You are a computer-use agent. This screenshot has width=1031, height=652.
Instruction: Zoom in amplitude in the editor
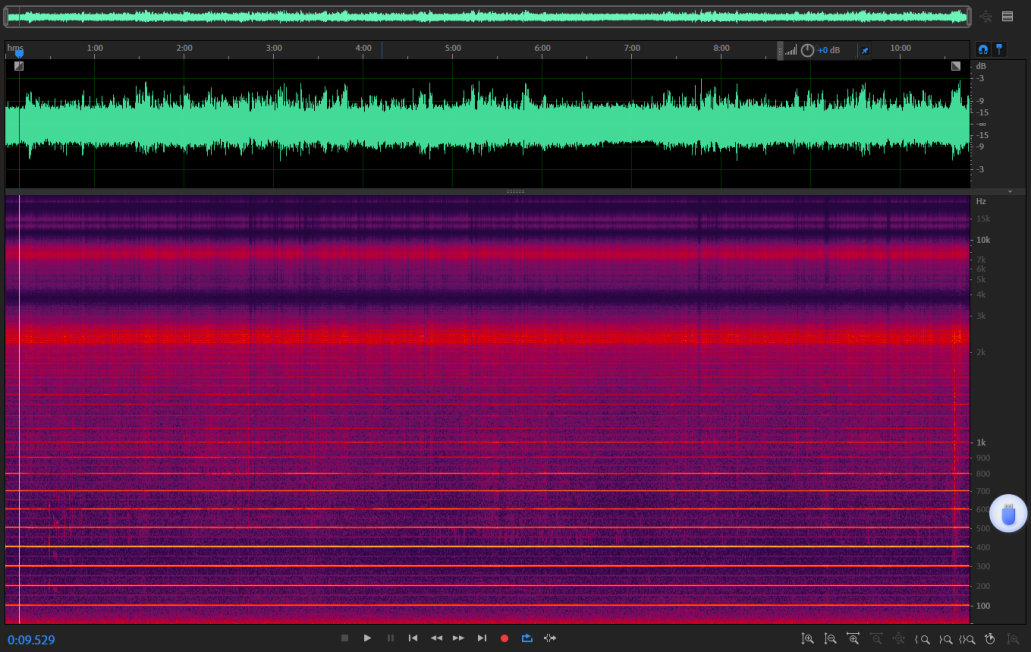807,638
